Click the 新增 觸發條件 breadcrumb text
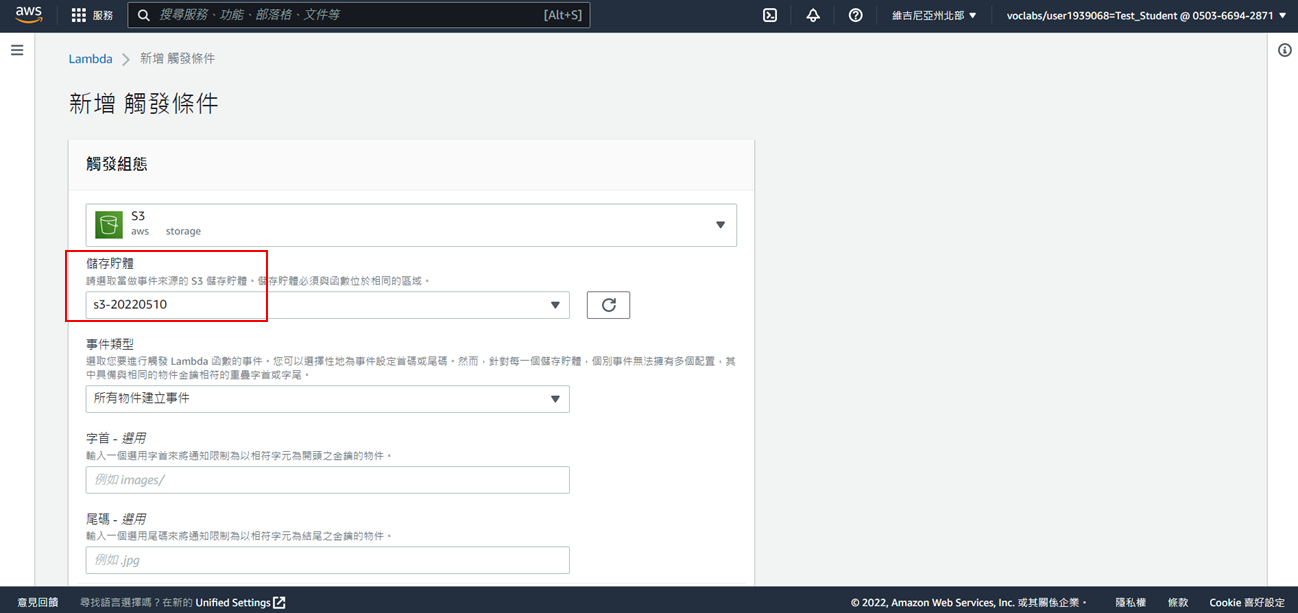 [x=177, y=59]
